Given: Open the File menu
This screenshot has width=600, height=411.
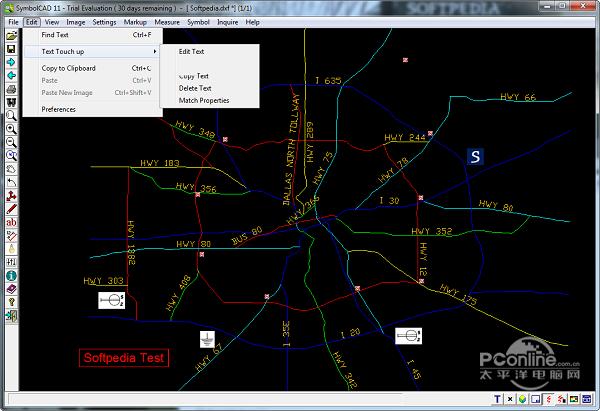Looking at the screenshot, I should (x=13, y=22).
